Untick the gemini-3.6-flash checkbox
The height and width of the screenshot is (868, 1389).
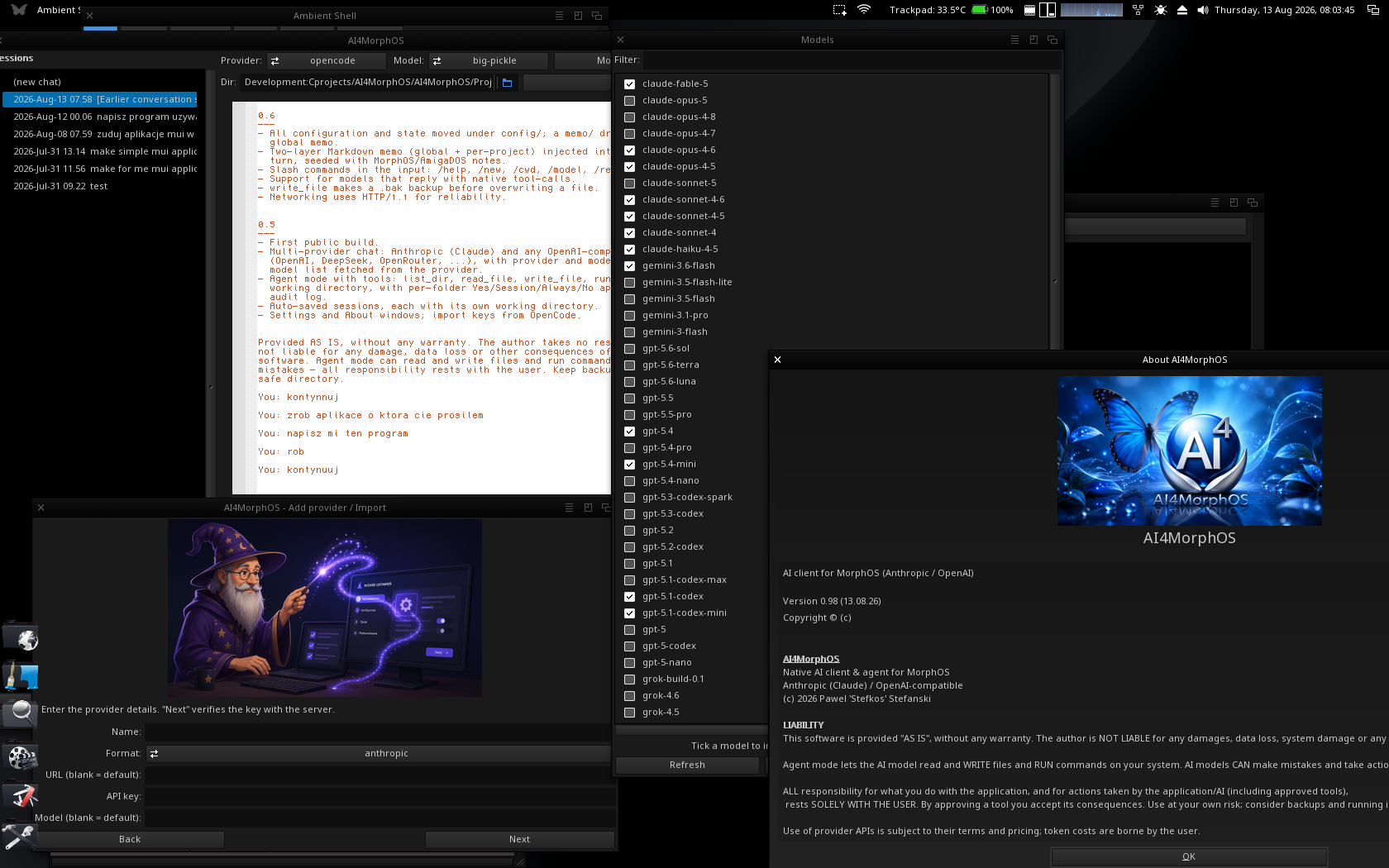tap(630, 266)
